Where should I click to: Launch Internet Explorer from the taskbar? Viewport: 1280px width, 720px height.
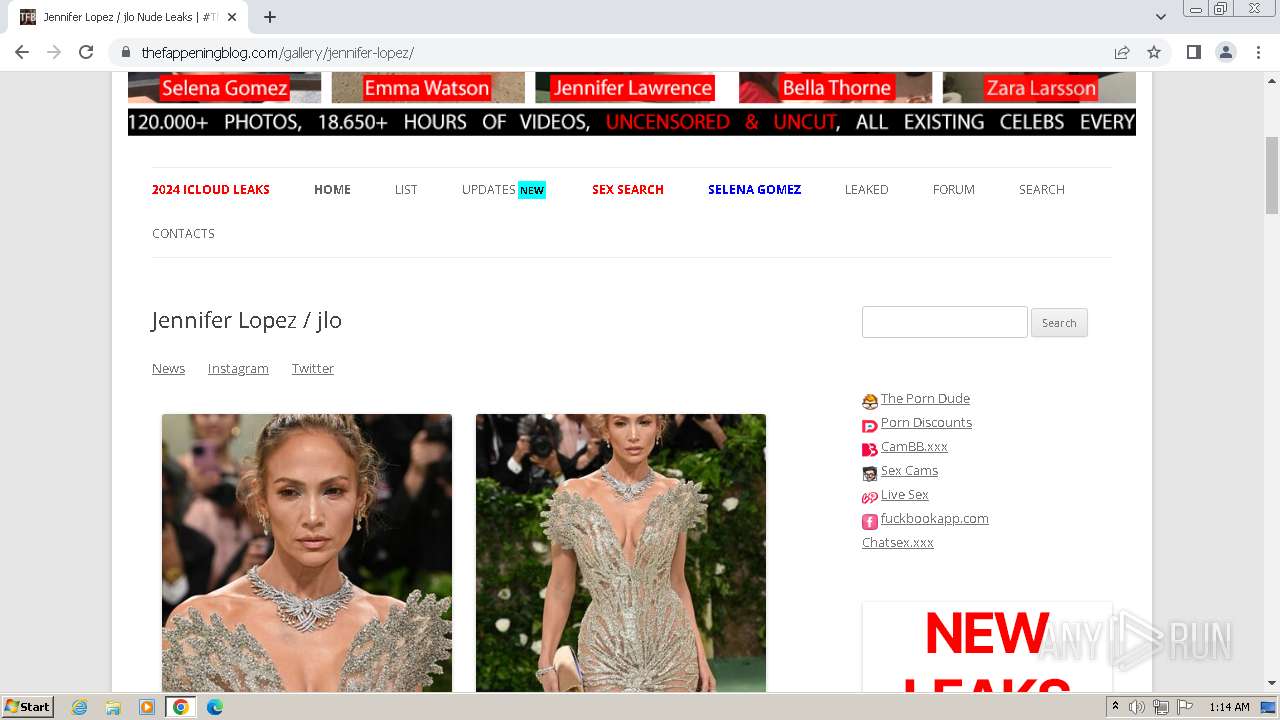coord(80,707)
